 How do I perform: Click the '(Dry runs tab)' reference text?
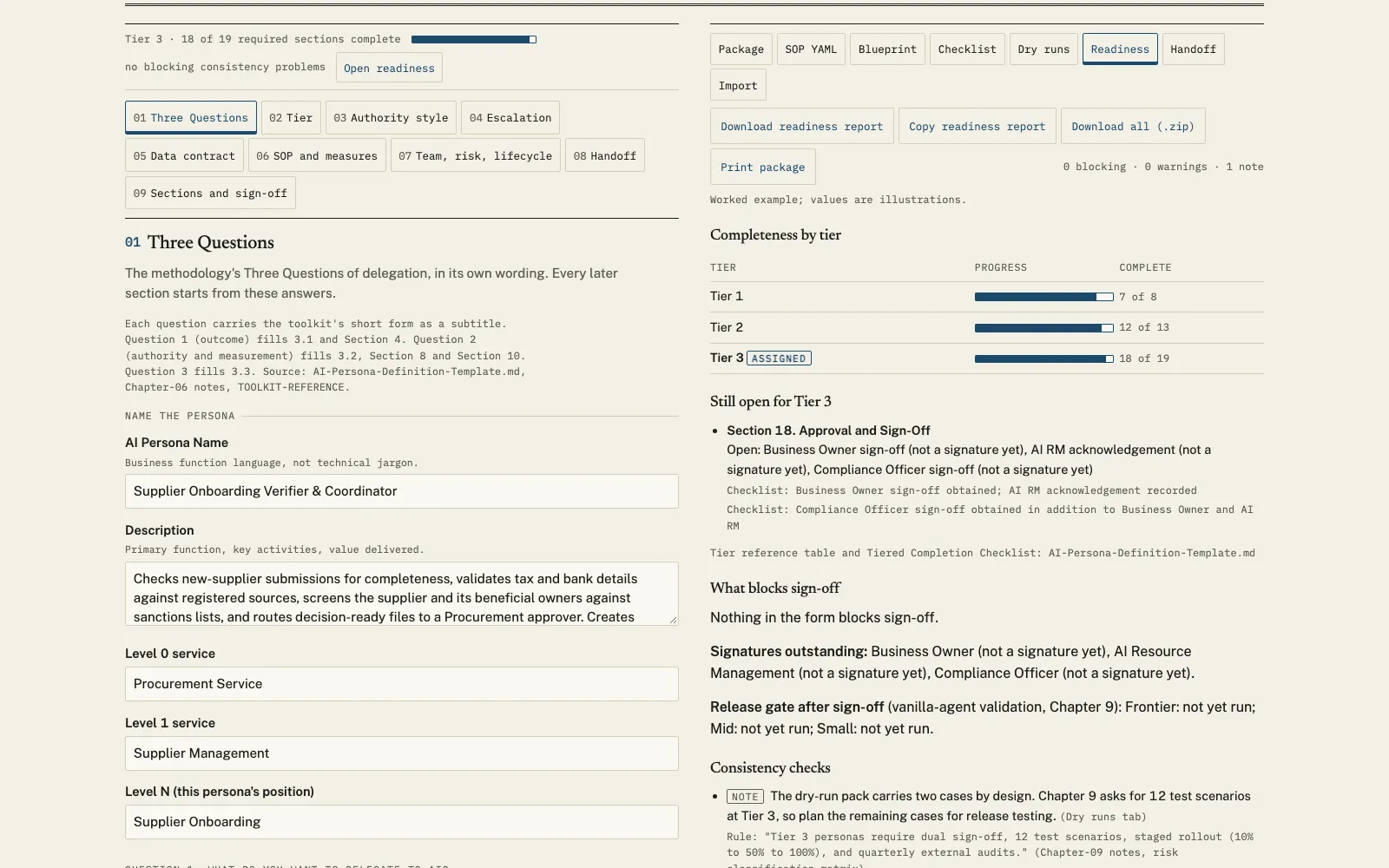tap(1103, 817)
